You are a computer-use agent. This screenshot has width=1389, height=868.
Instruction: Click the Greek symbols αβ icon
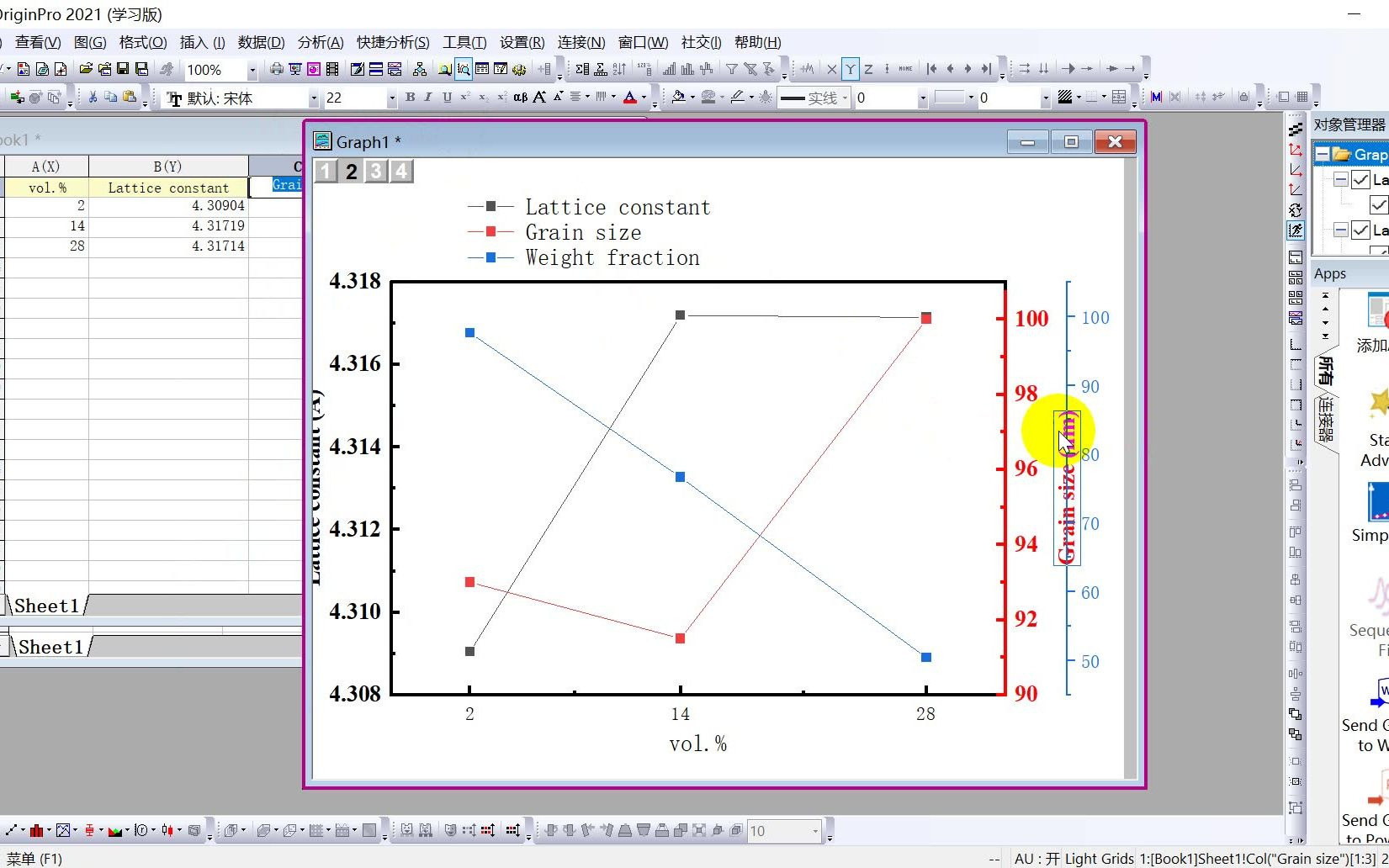tap(520, 98)
